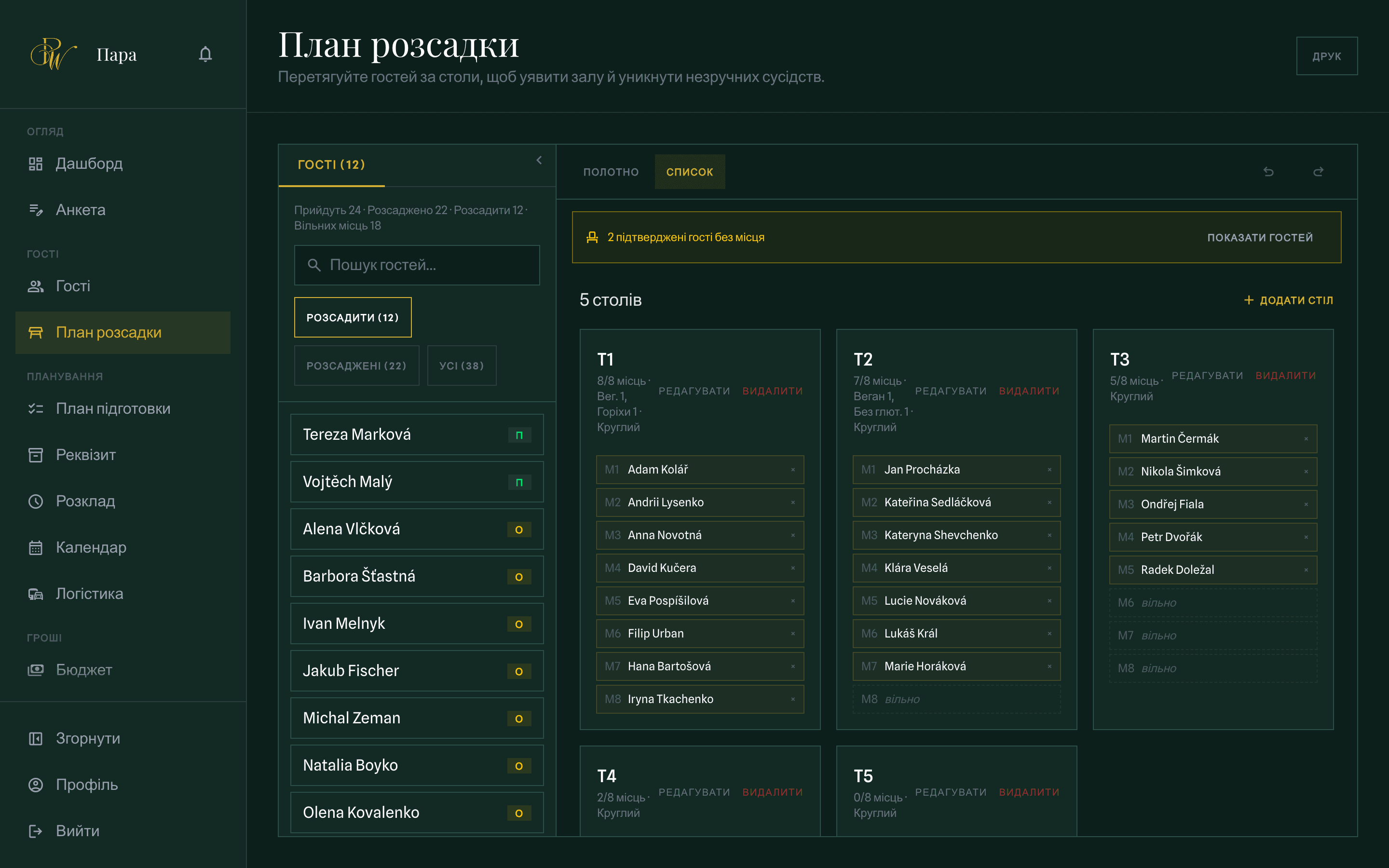This screenshot has width=1389, height=868.
Task: Filter by Розсадити (12)
Action: (353, 317)
